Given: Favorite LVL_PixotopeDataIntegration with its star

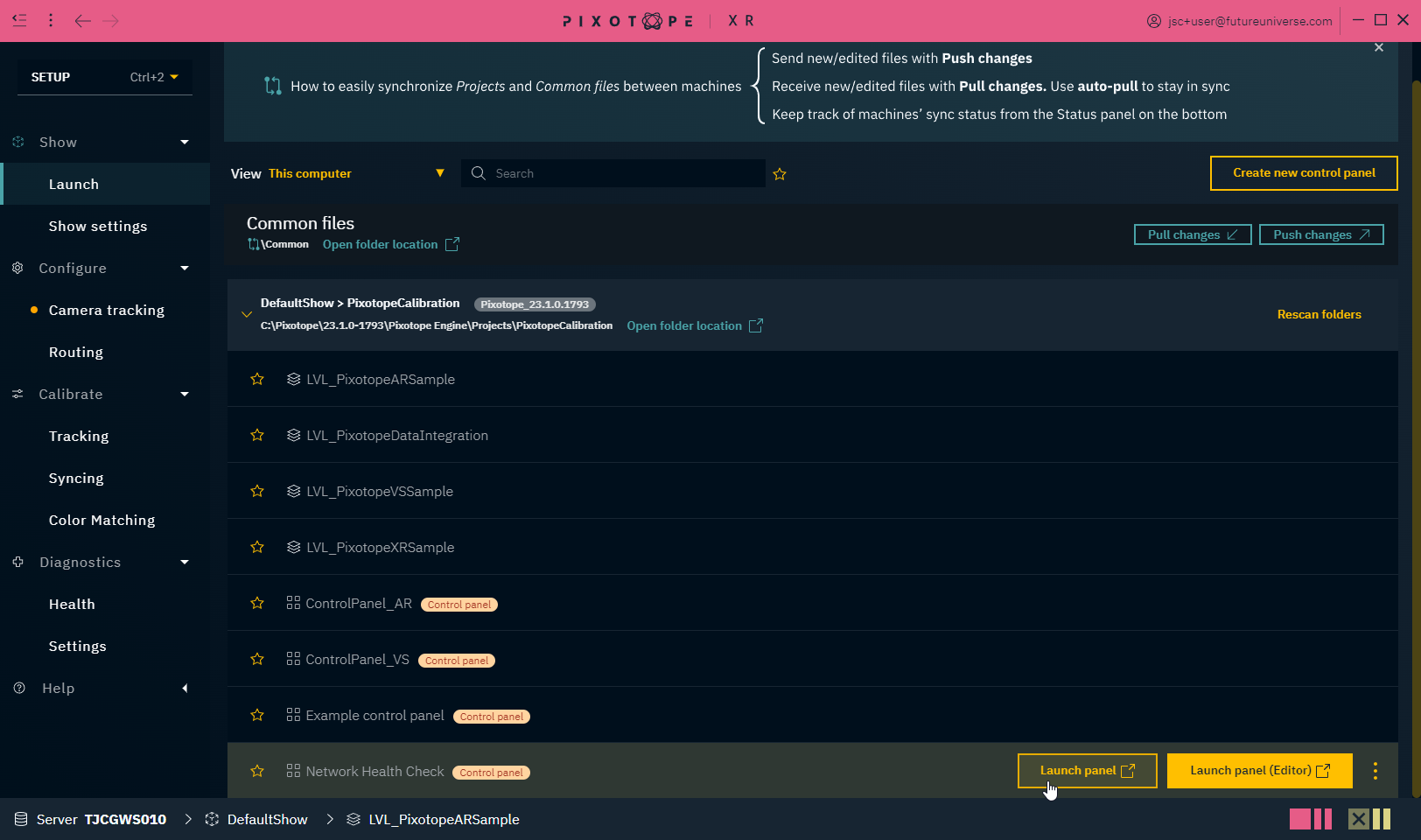Looking at the screenshot, I should tap(257, 435).
